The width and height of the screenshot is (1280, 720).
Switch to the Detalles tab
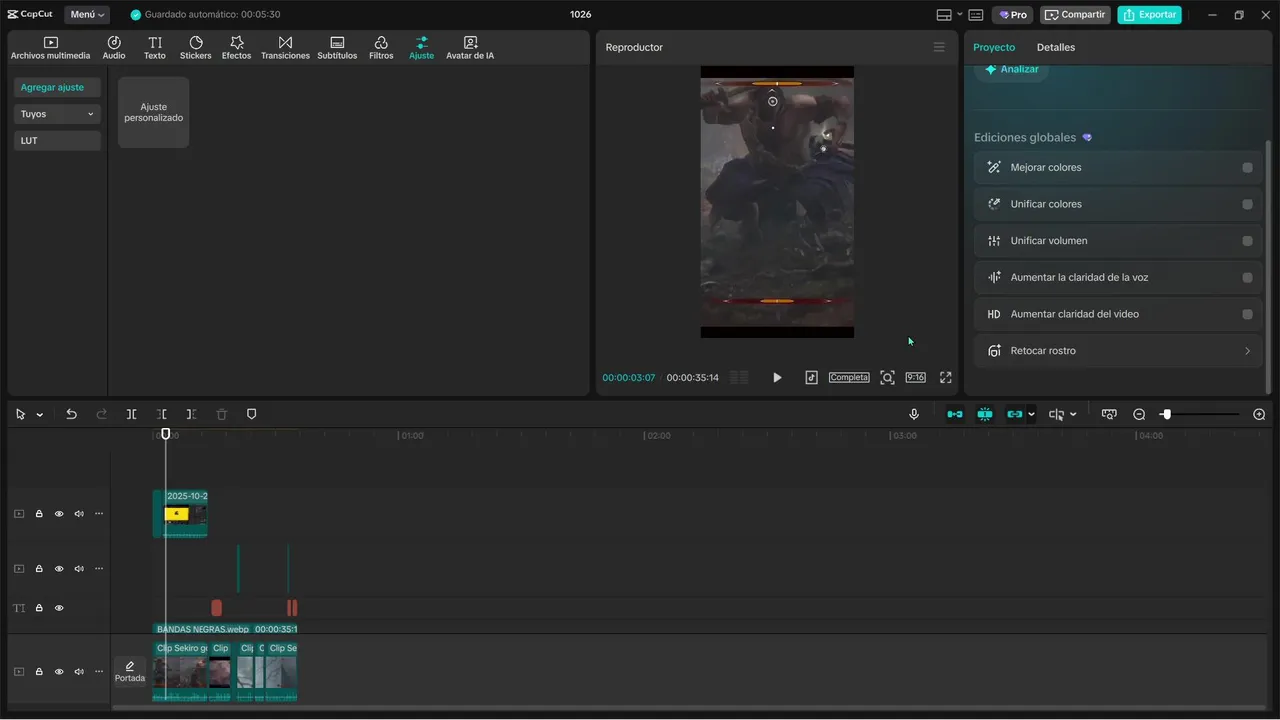1056,47
